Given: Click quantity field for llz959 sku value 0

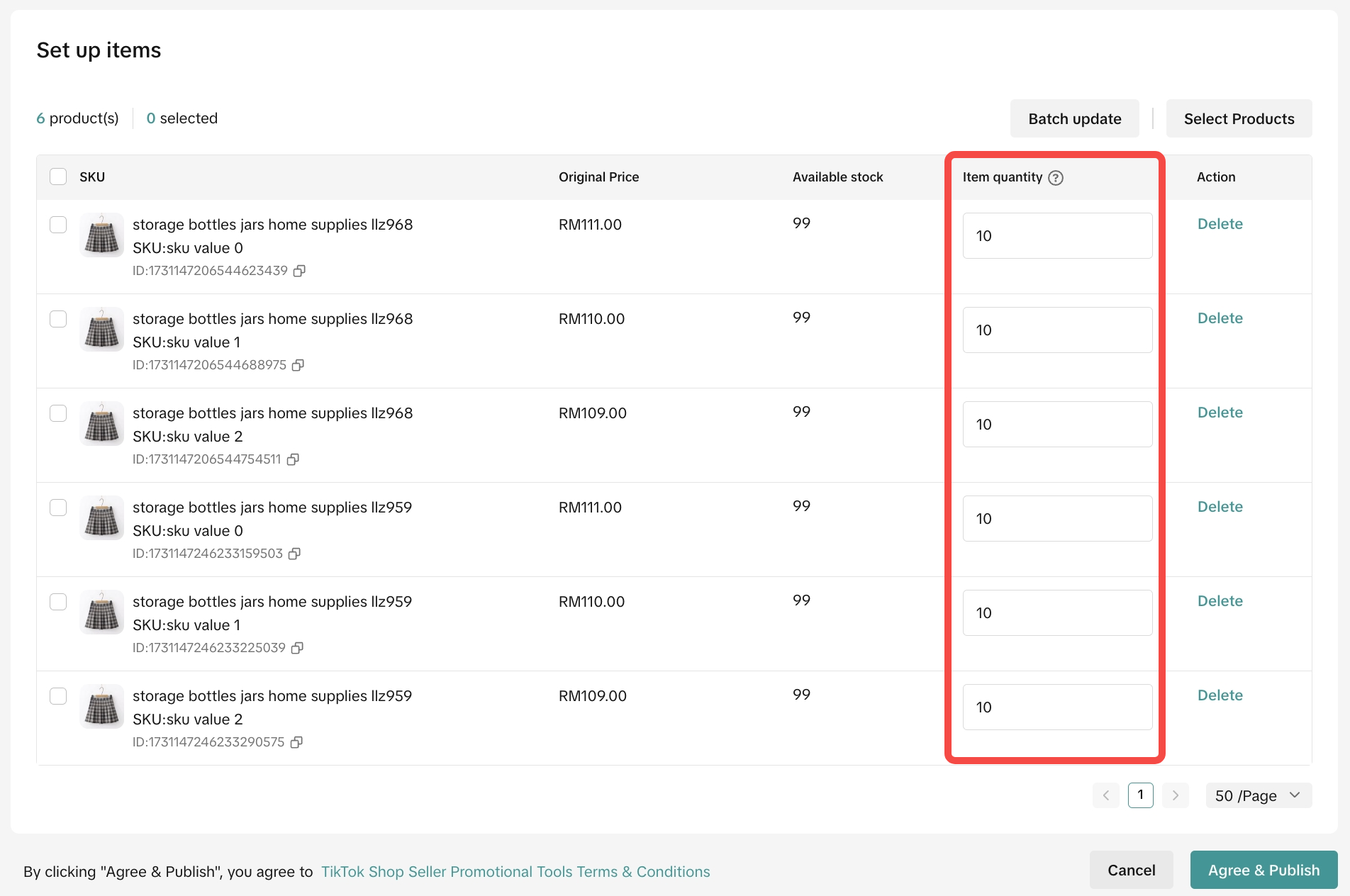Looking at the screenshot, I should pos(1056,519).
